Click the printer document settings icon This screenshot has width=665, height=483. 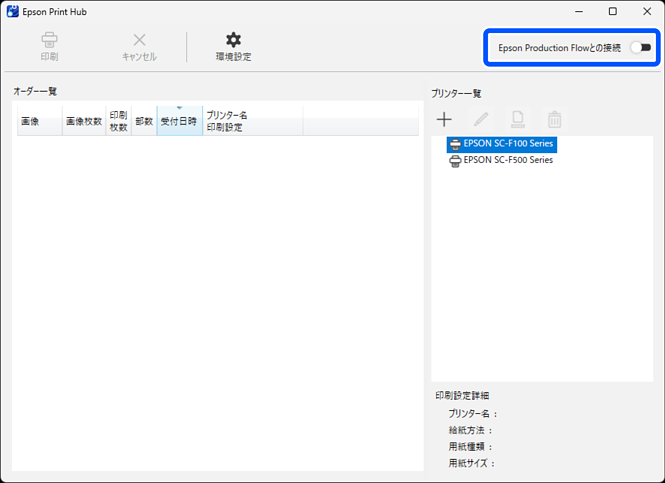(518, 120)
